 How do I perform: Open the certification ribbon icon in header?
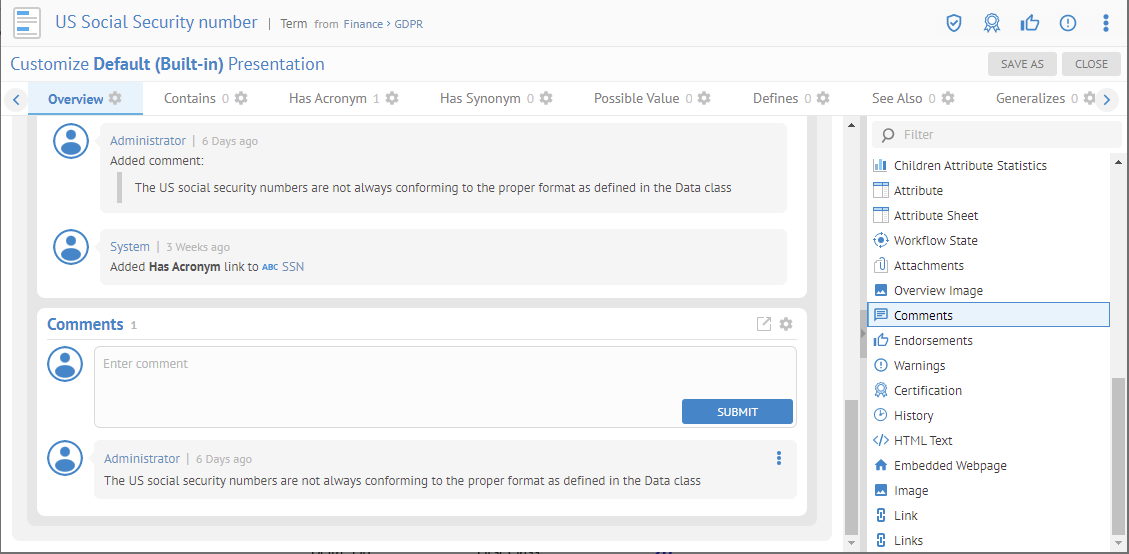click(x=991, y=23)
